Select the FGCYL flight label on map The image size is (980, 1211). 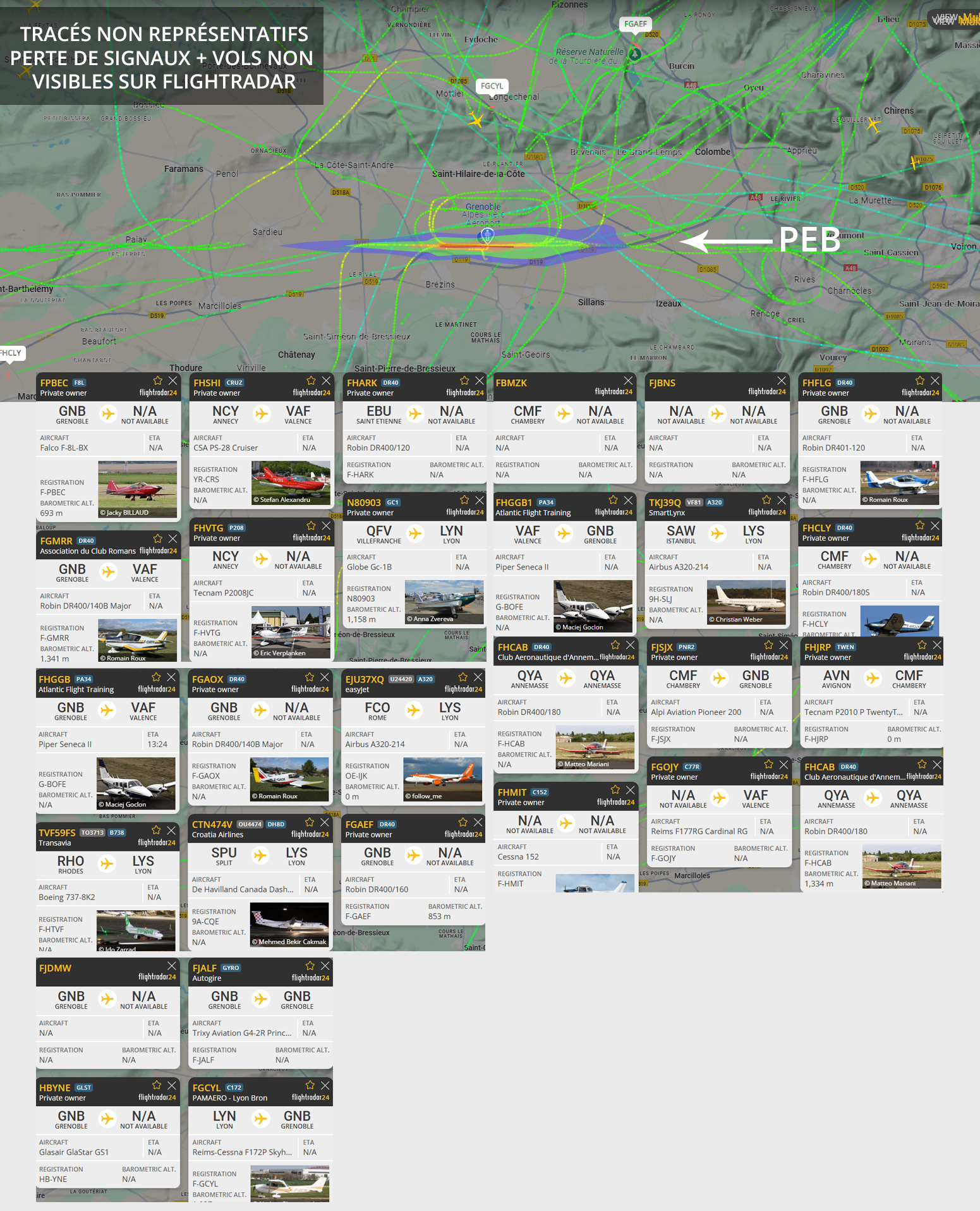point(492,86)
